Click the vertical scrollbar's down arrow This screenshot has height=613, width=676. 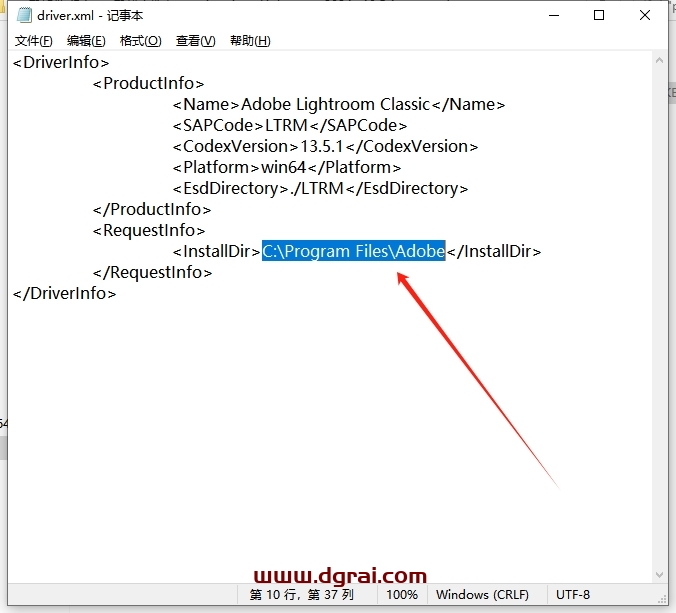[660, 574]
